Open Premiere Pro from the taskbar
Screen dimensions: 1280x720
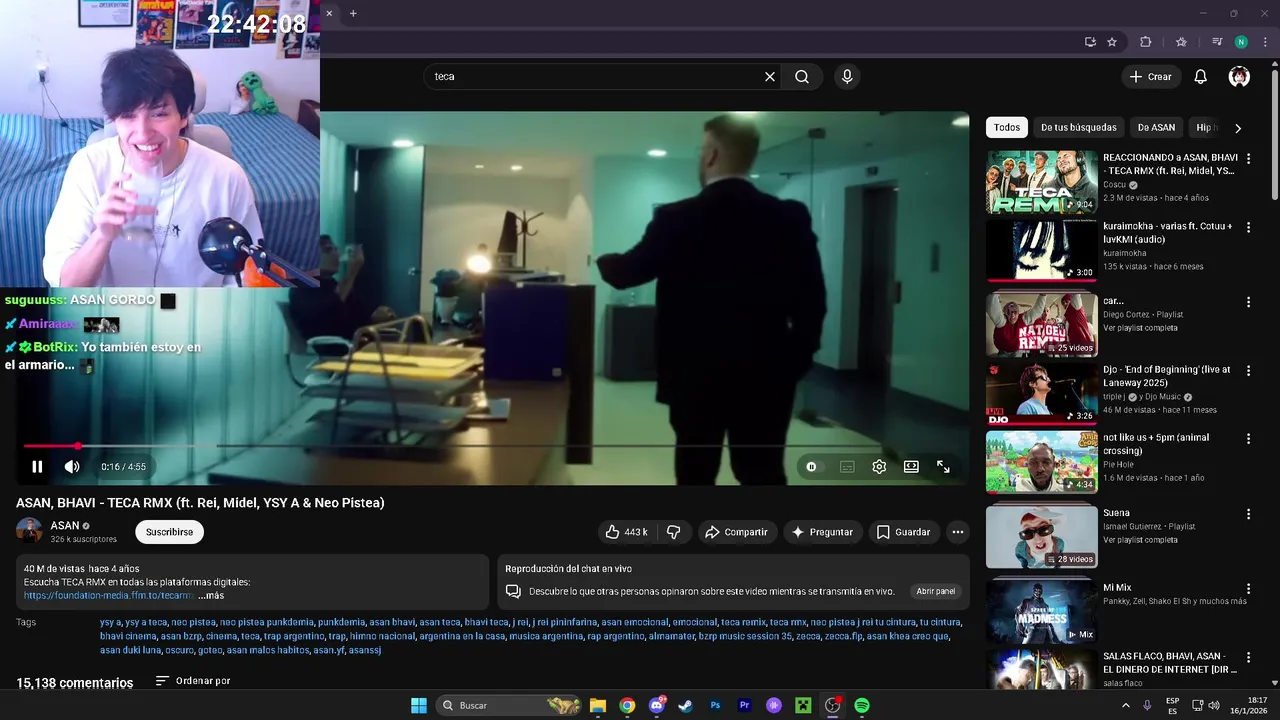[x=744, y=705]
